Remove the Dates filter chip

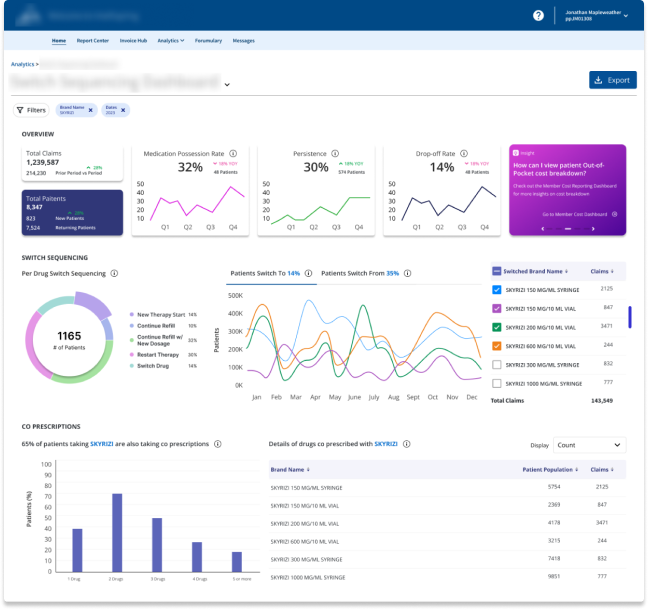(x=123, y=110)
